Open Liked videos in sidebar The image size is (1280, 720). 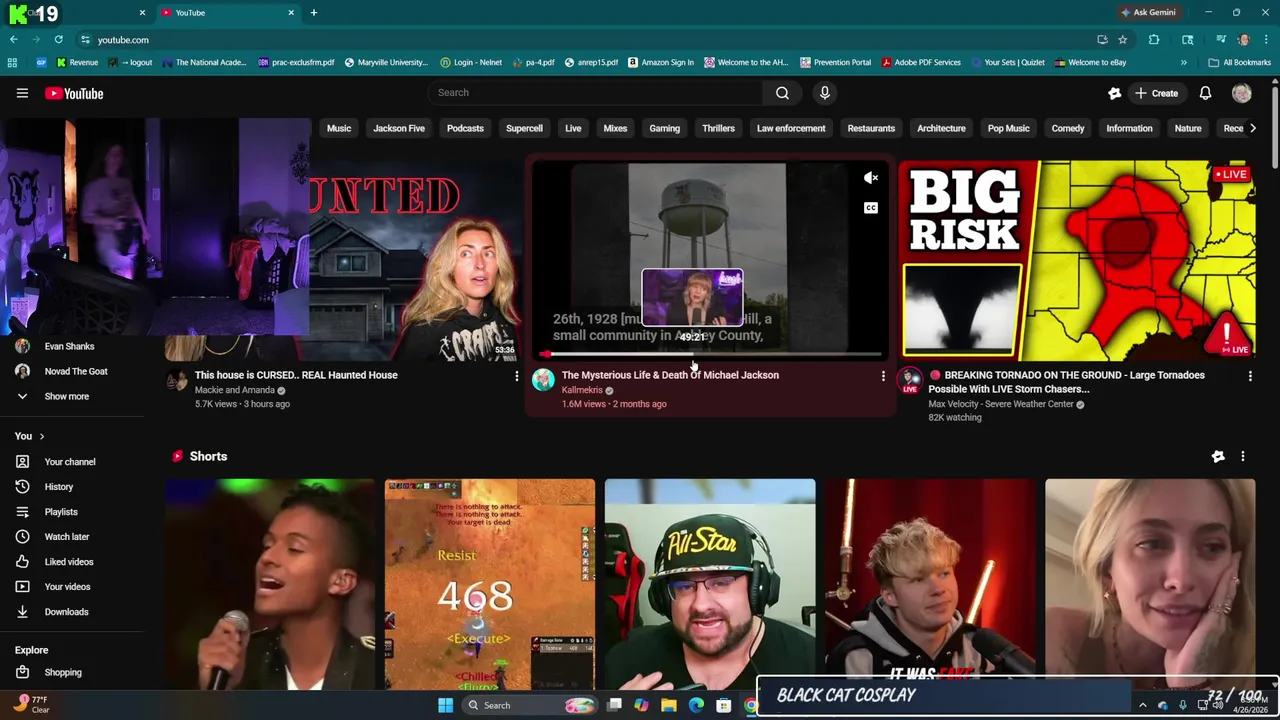click(69, 562)
